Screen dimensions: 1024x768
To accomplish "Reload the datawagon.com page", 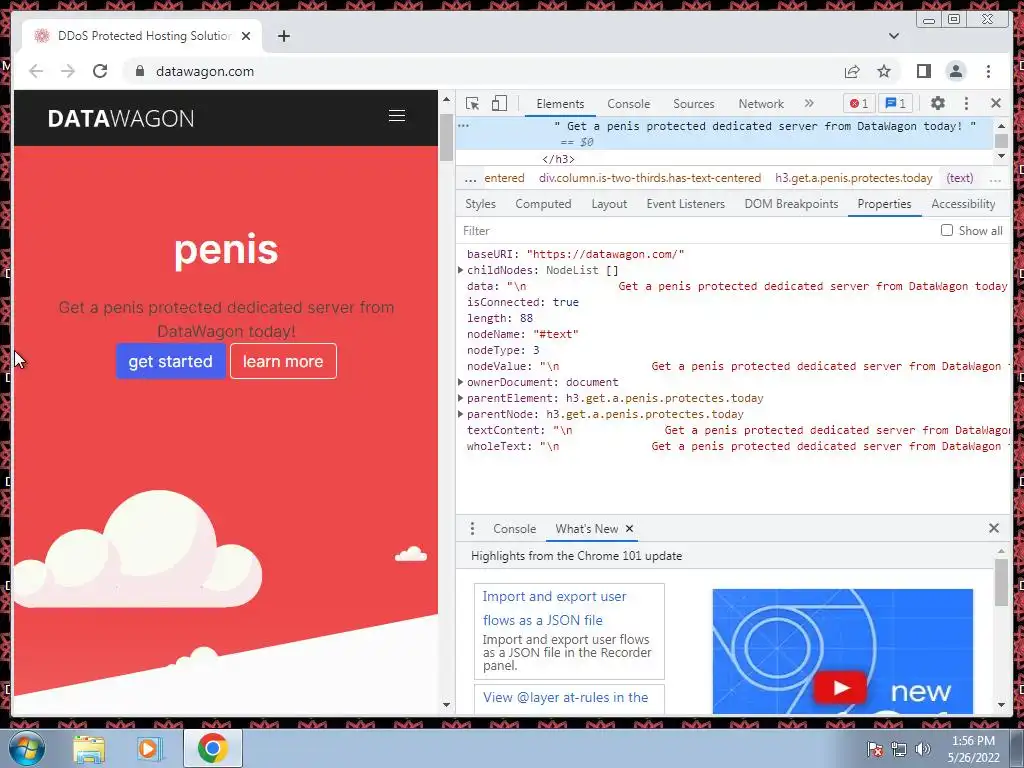I will tap(100, 71).
